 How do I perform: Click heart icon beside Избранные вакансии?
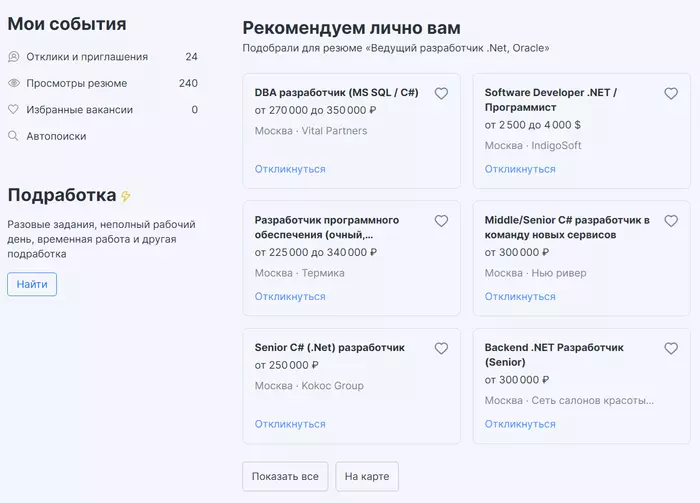tap(14, 110)
